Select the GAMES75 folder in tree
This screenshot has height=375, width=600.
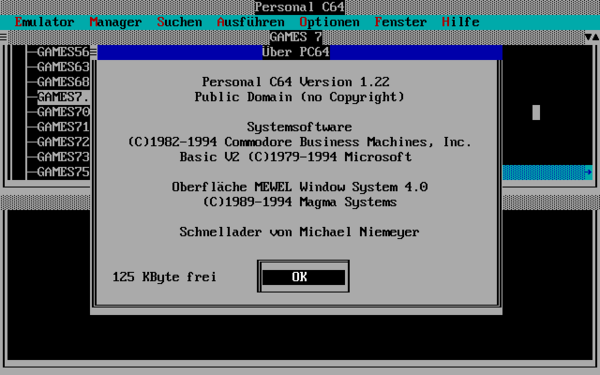pos(63,172)
